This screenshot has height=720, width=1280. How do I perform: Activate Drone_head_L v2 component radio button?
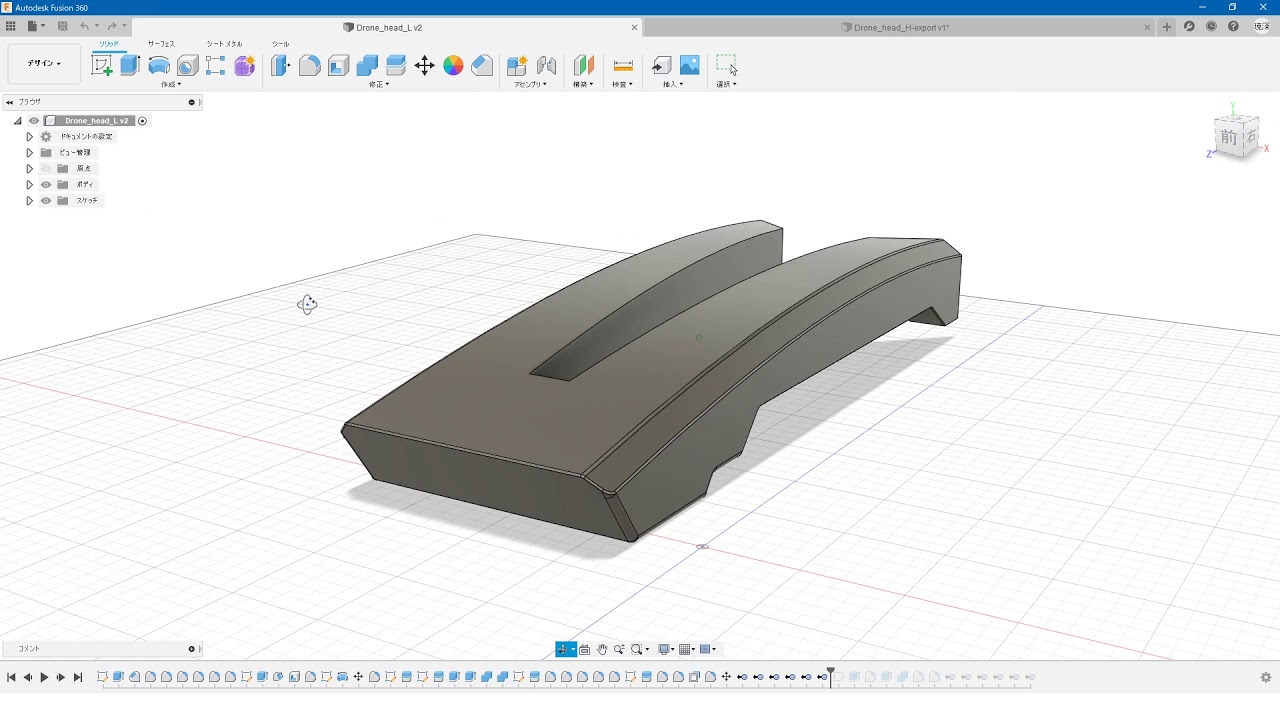coord(142,121)
